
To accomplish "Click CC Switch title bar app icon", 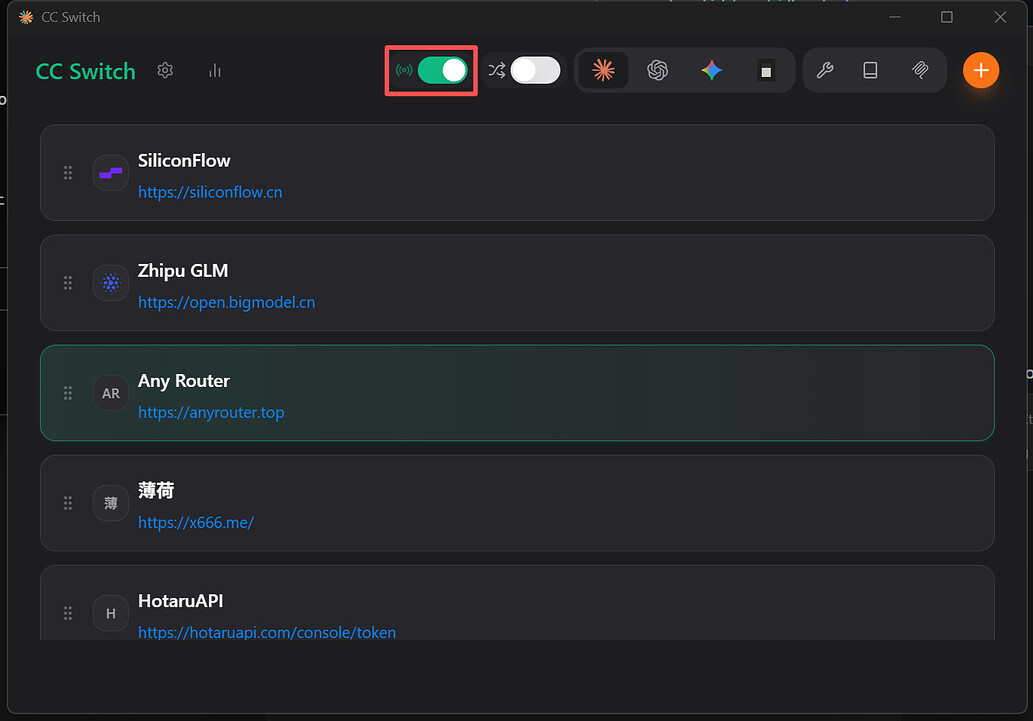I will click(26, 17).
